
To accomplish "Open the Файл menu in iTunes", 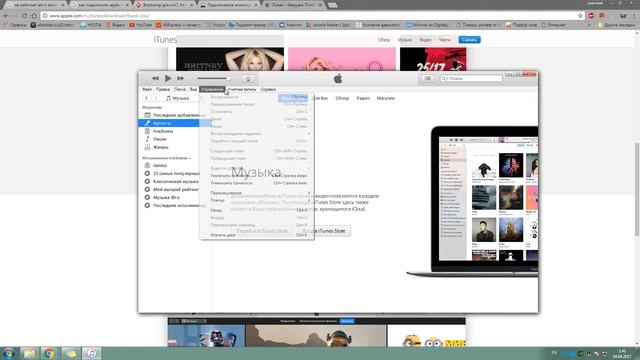I will [x=147, y=89].
